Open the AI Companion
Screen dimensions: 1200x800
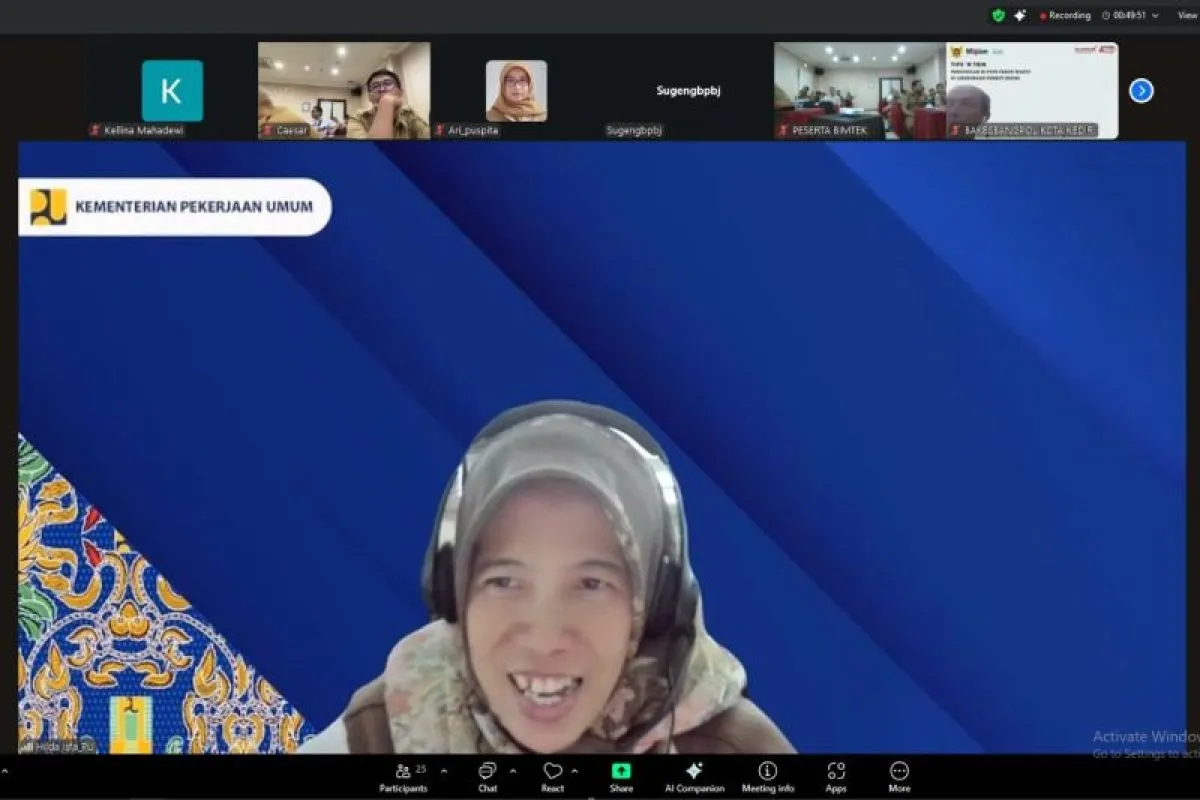(694, 776)
